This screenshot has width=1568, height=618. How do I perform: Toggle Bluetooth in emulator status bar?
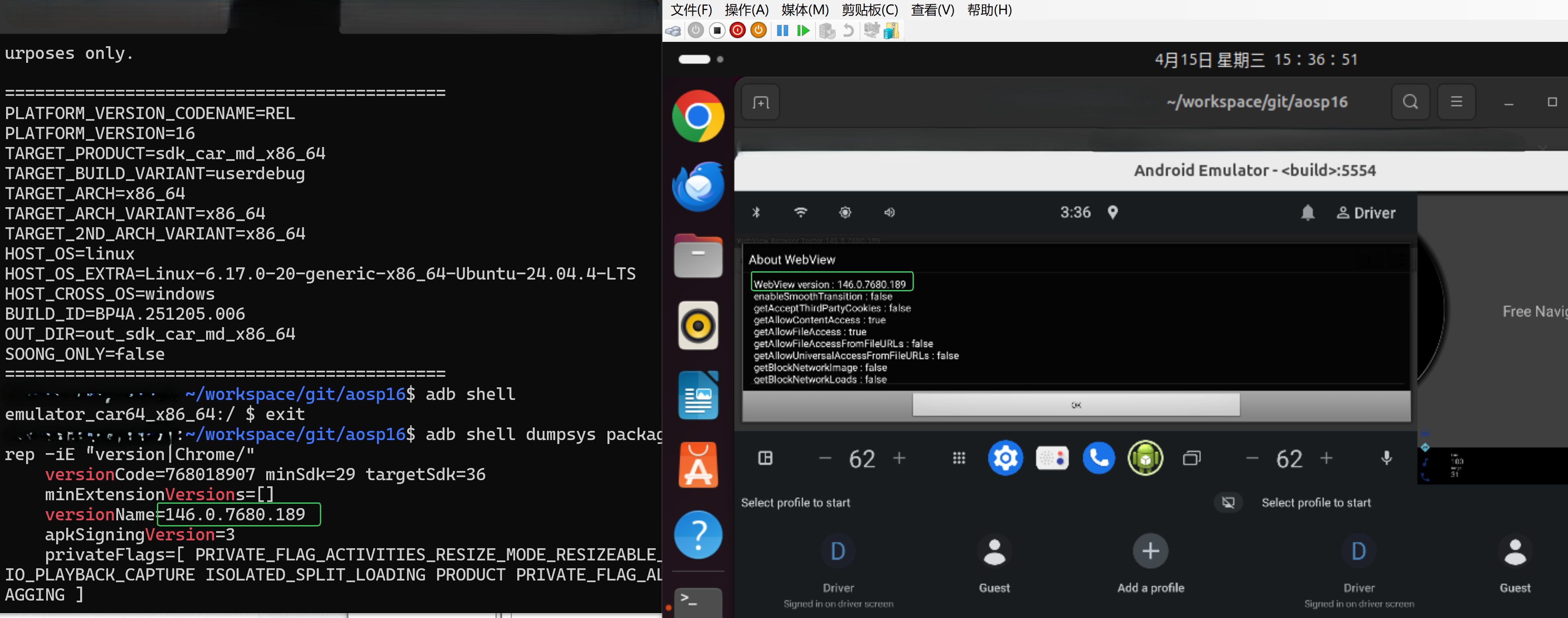(x=756, y=212)
